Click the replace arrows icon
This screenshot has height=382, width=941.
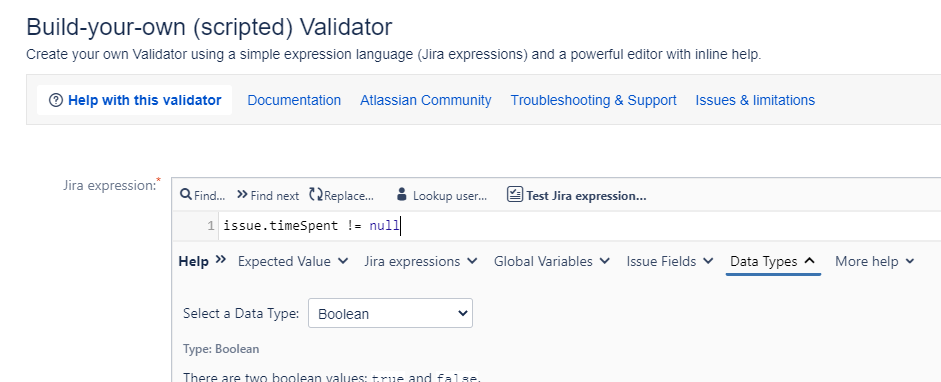pyautogui.click(x=316, y=195)
